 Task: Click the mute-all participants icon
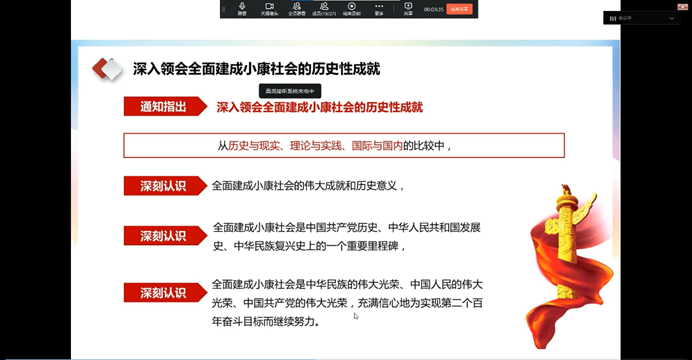[x=297, y=9]
